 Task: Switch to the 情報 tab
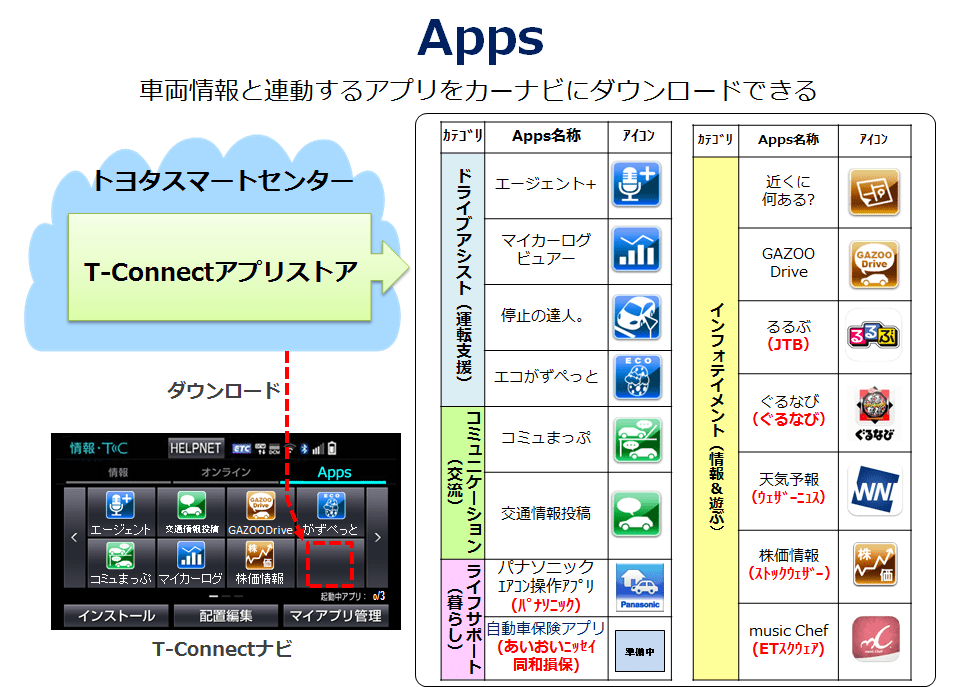[x=118, y=473]
